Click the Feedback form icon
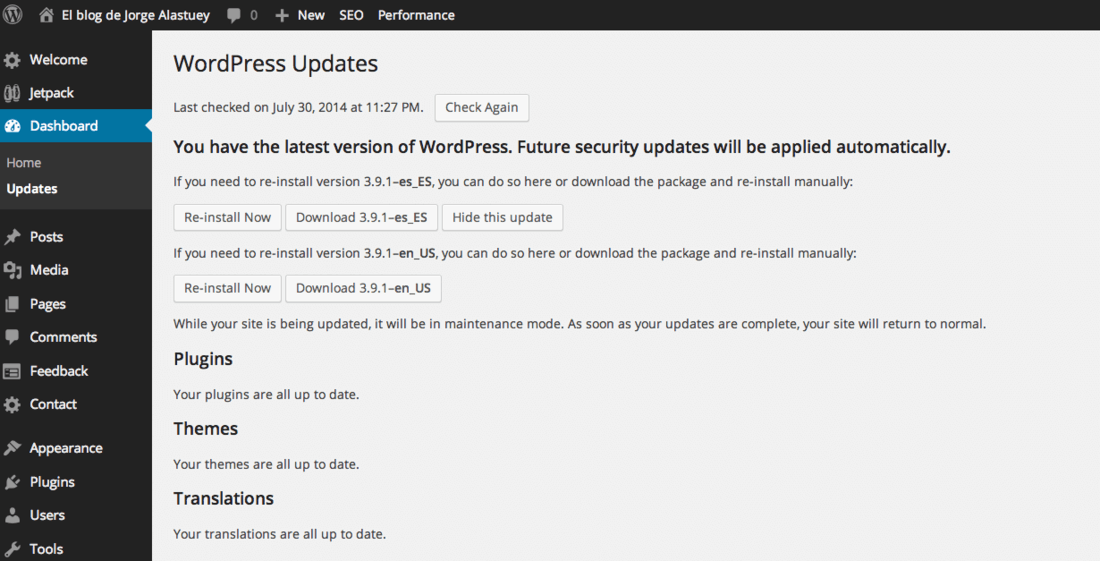Viewport: 1100px width, 561px height. (12, 371)
